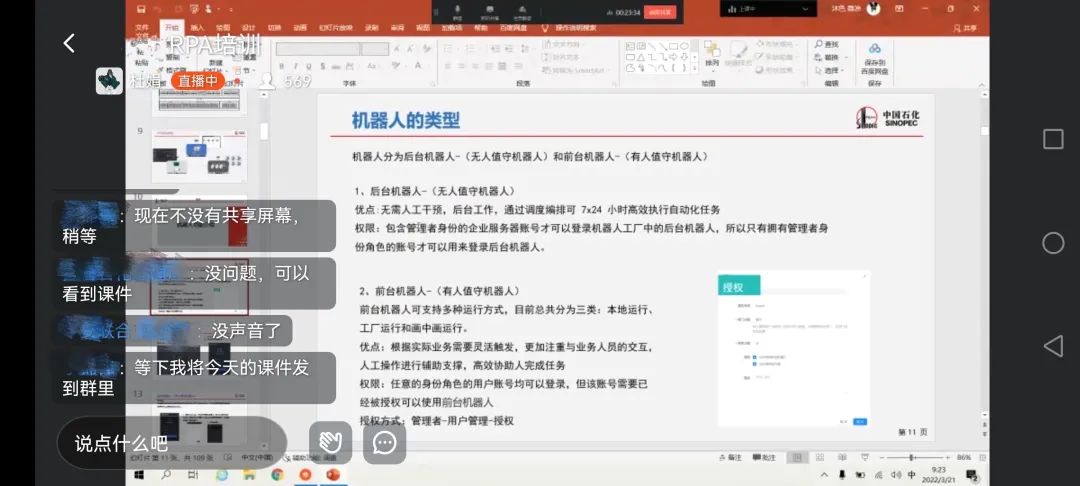
Task: Click the 授权 screenshot image on slide
Action: [793, 349]
